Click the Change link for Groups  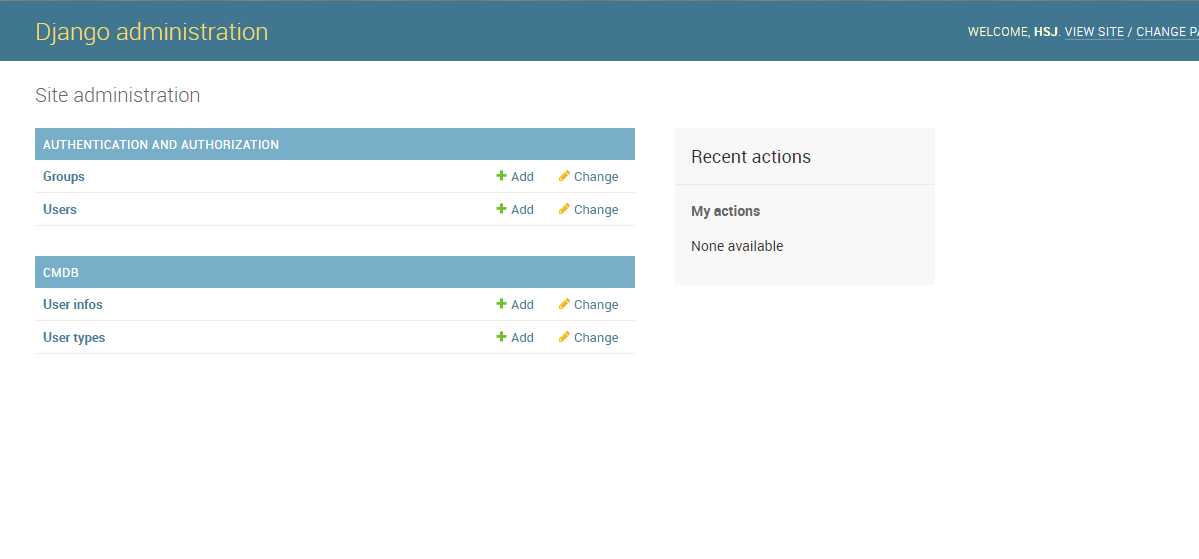tap(596, 177)
